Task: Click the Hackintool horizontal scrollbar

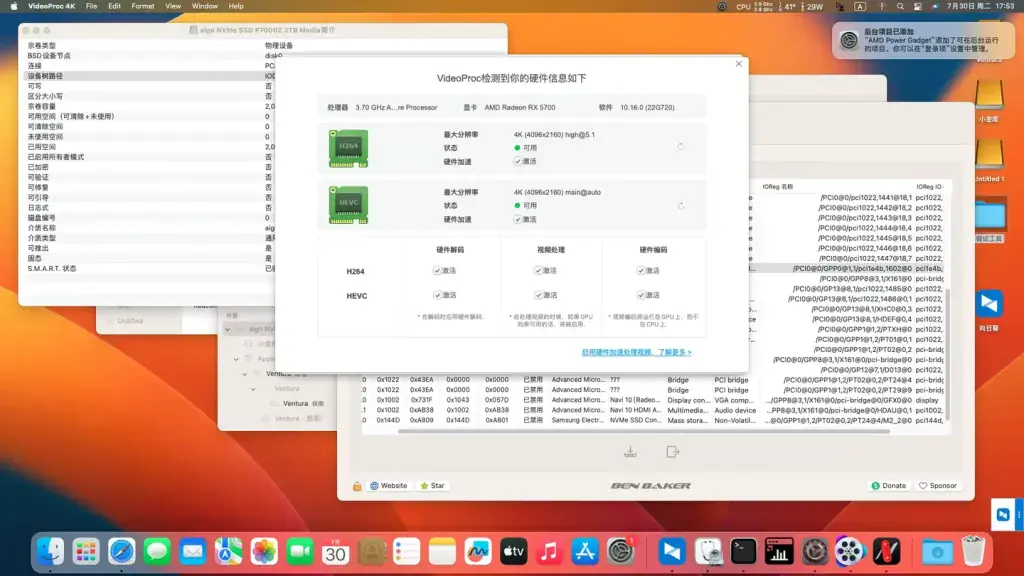Action: pos(643,431)
